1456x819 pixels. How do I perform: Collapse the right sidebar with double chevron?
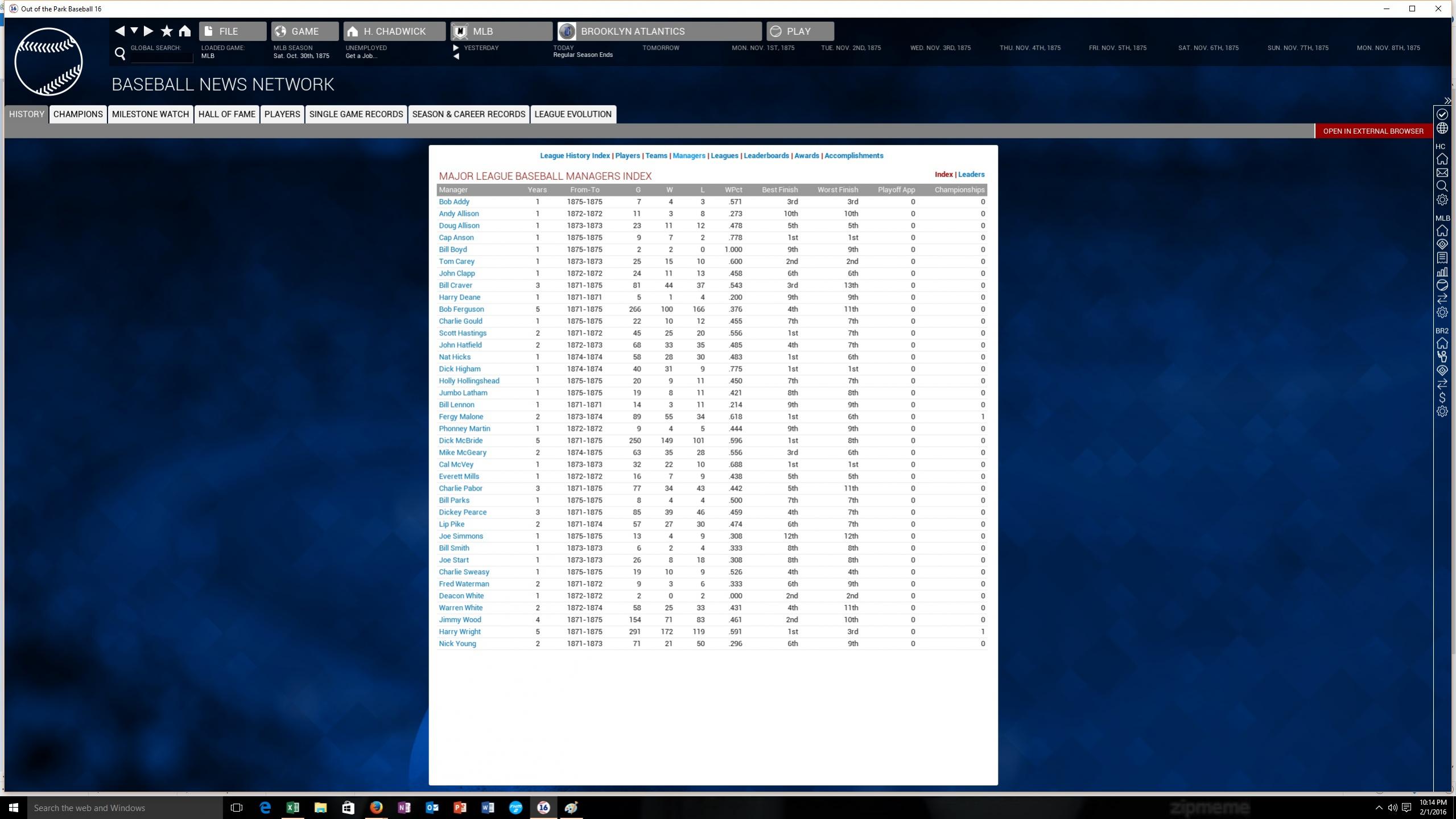tap(1447, 101)
